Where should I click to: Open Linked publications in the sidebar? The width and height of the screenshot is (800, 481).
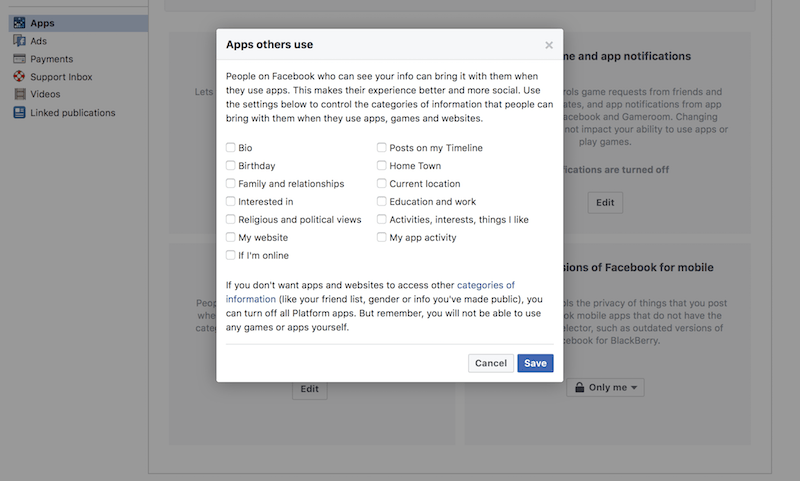[x=72, y=113]
